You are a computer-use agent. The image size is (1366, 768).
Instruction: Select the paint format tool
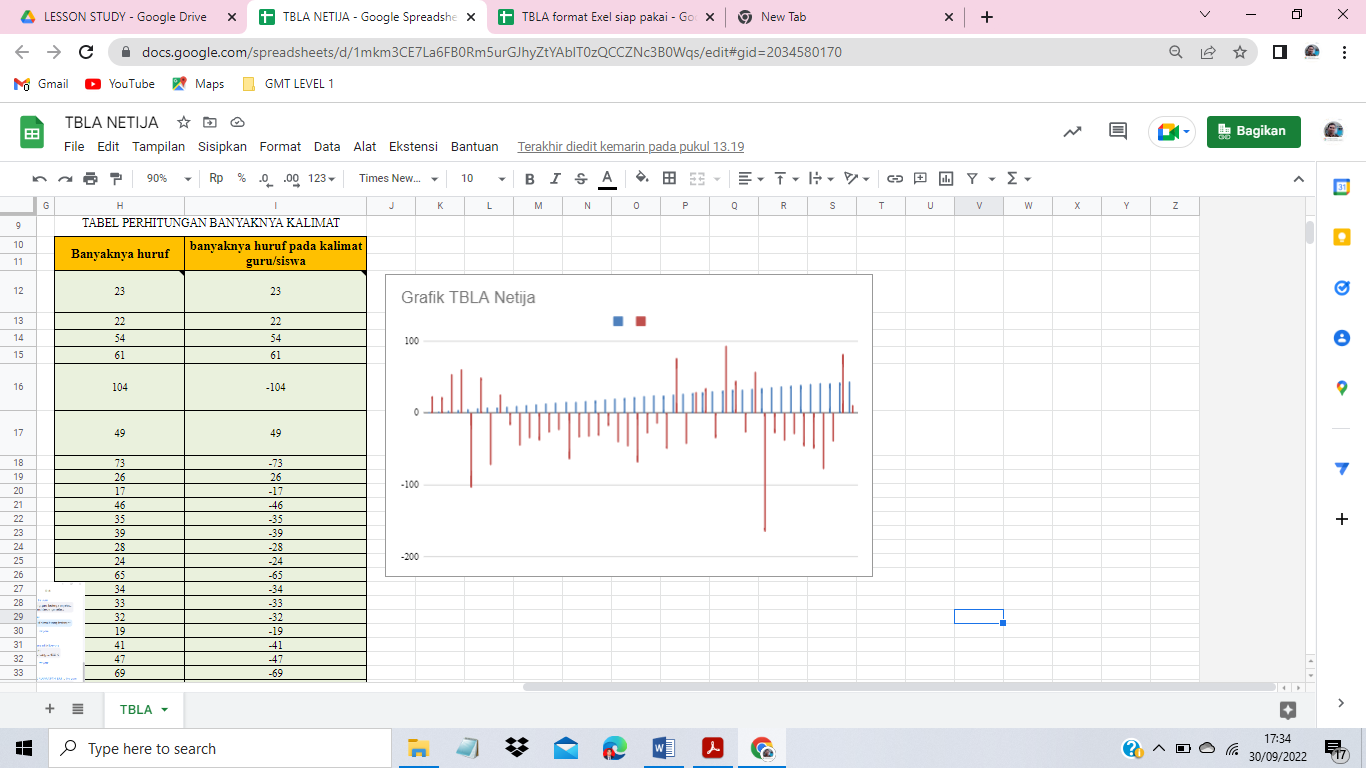[x=116, y=179]
